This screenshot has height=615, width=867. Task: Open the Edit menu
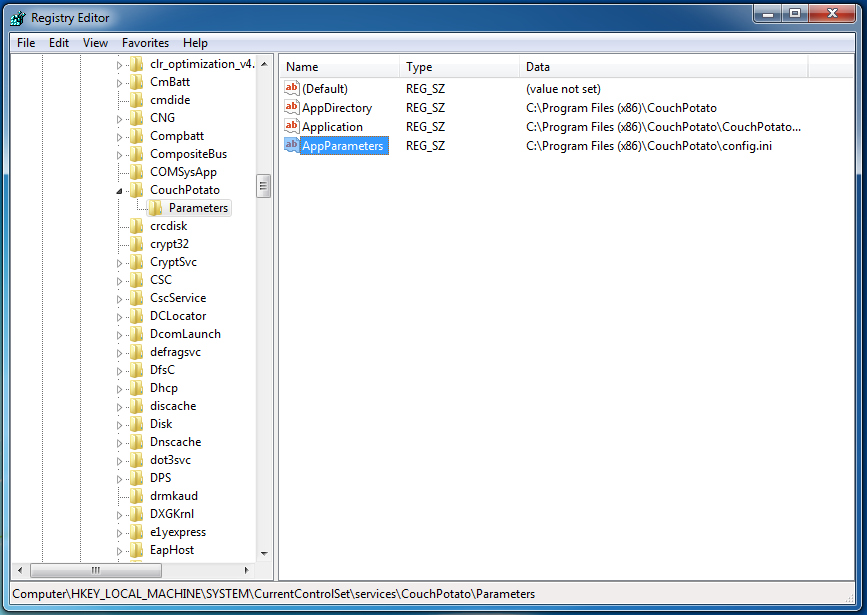[59, 43]
